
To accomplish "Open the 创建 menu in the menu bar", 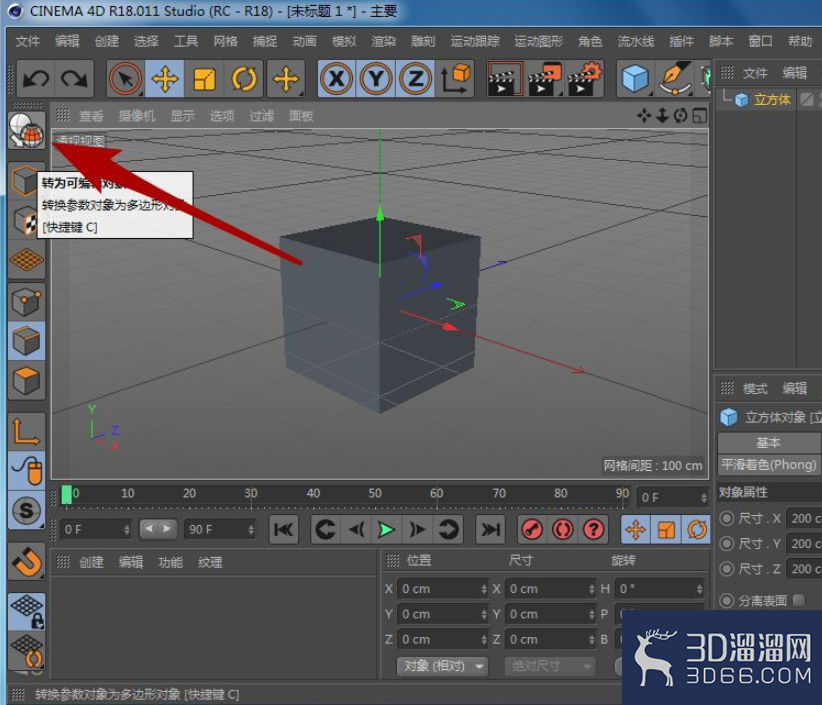I will [x=106, y=41].
